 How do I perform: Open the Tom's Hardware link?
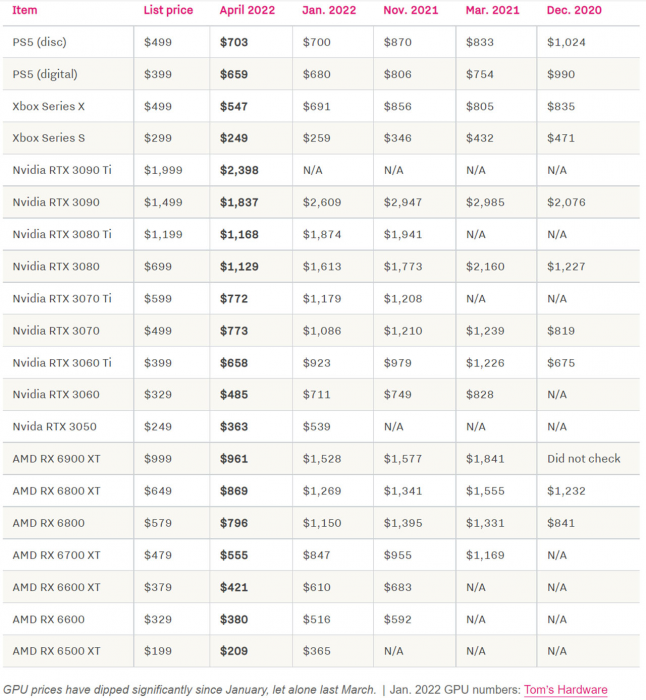click(565, 689)
